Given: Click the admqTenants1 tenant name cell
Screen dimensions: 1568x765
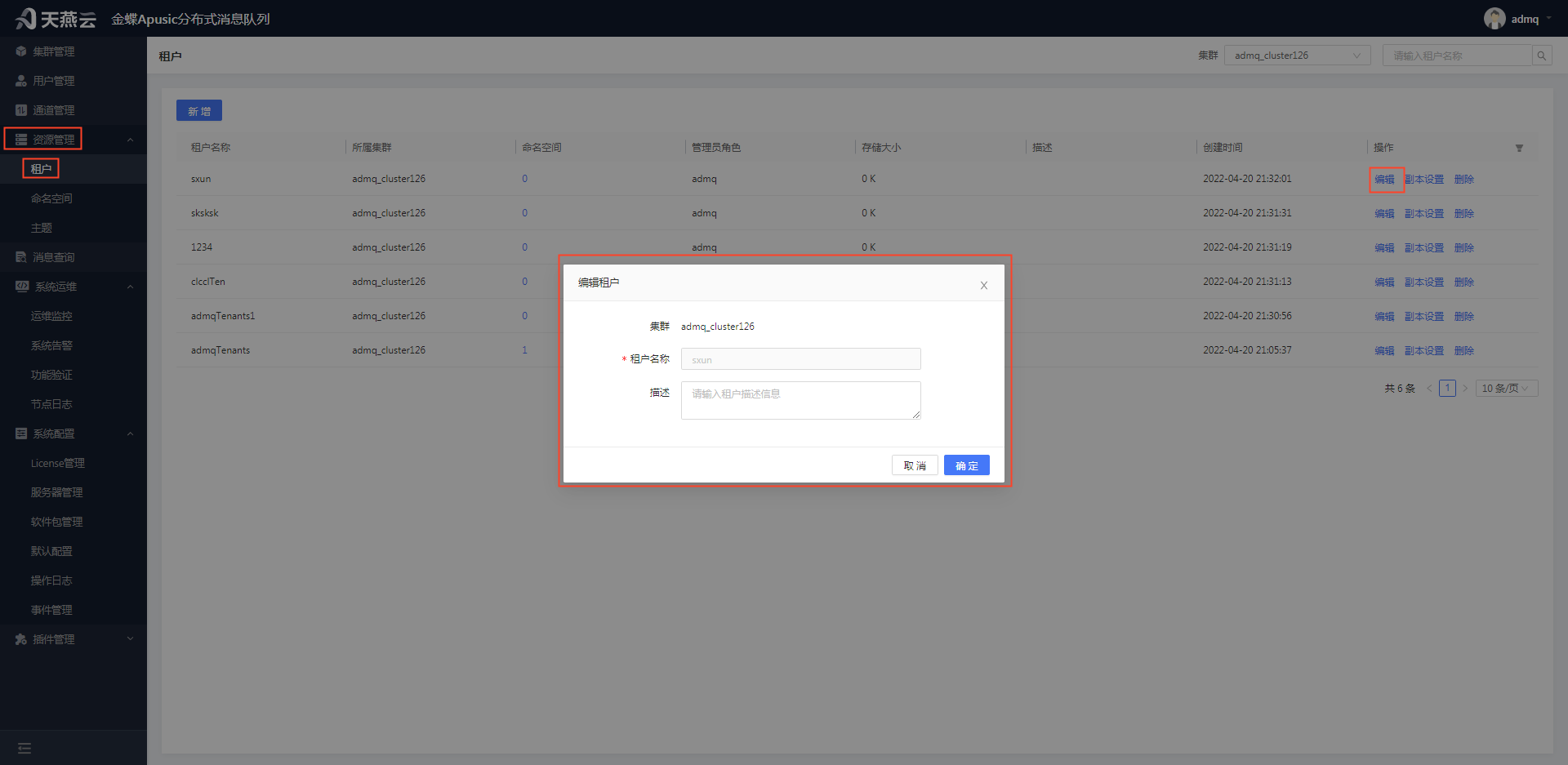Looking at the screenshot, I should click(223, 316).
